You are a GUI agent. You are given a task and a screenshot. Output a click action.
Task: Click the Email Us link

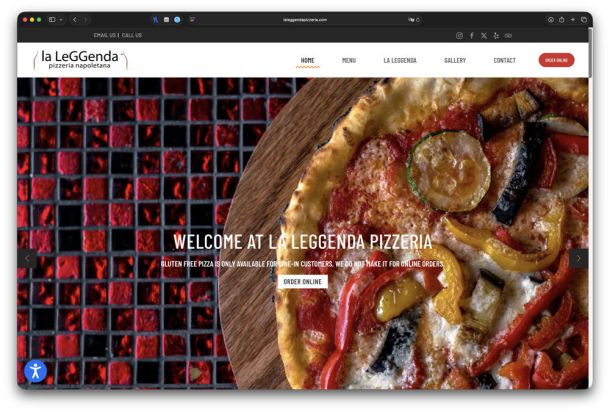point(105,35)
